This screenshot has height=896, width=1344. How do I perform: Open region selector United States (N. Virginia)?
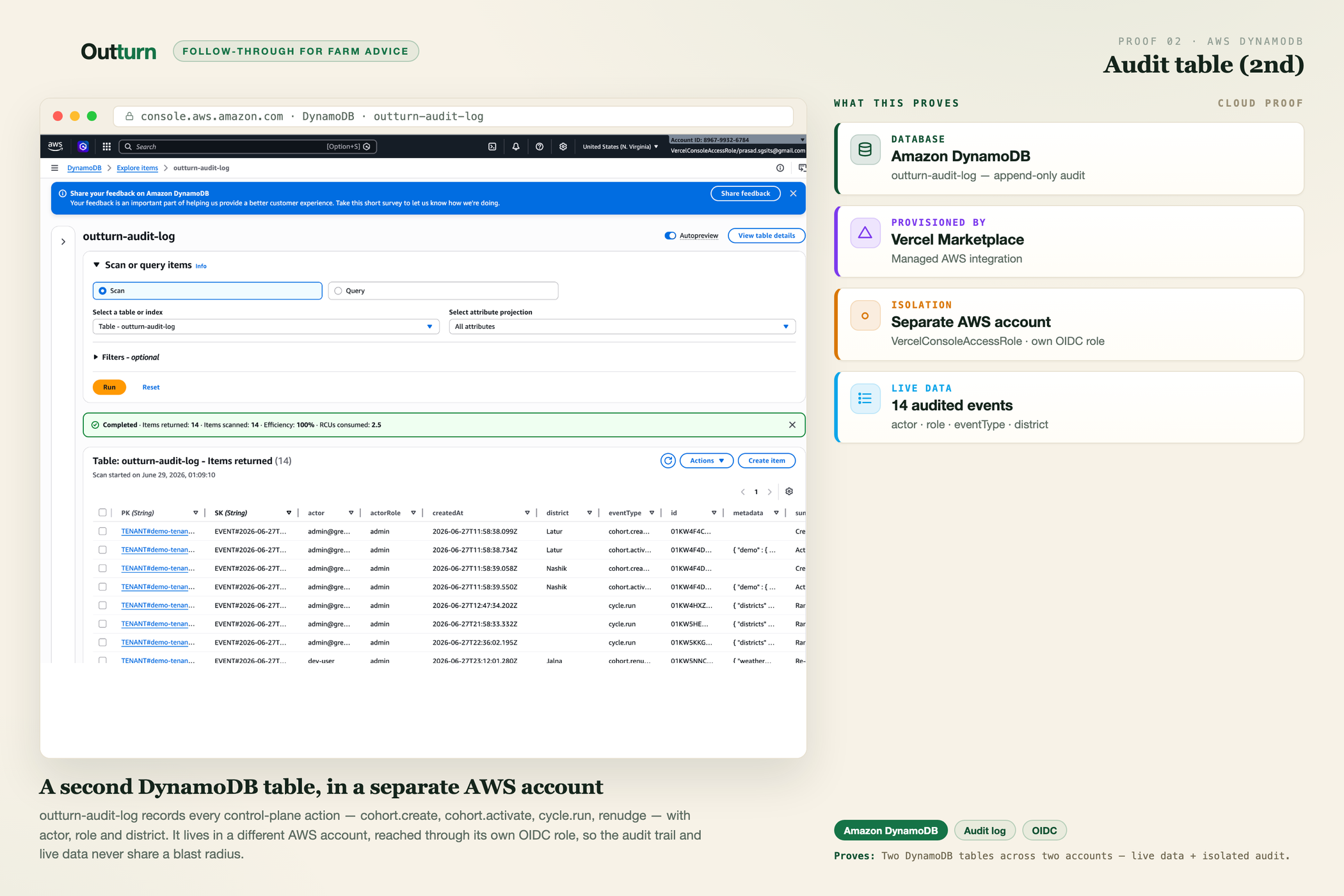(620, 147)
